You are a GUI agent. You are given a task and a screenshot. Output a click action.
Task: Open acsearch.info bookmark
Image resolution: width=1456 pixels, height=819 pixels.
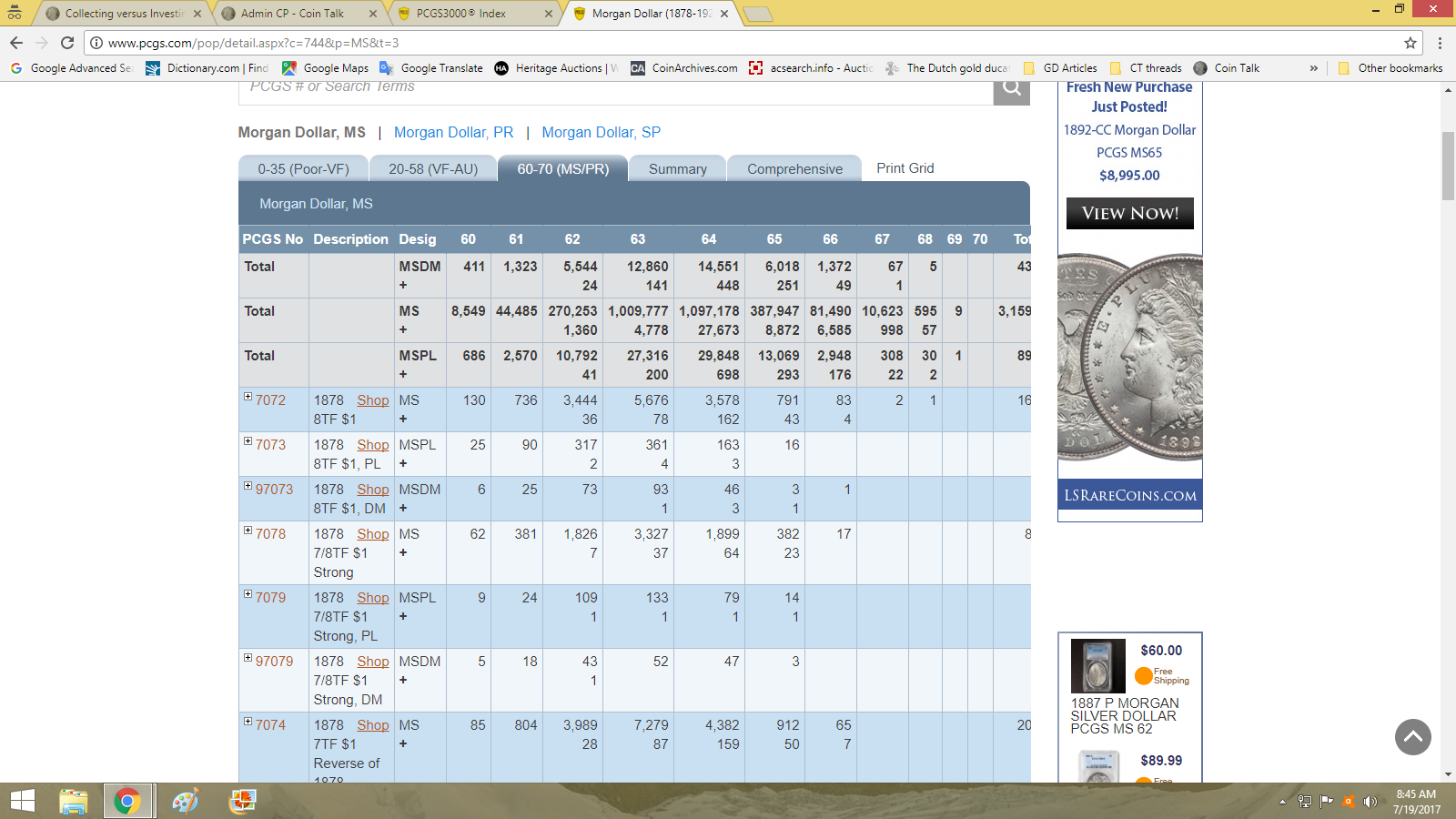[x=811, y=68]
